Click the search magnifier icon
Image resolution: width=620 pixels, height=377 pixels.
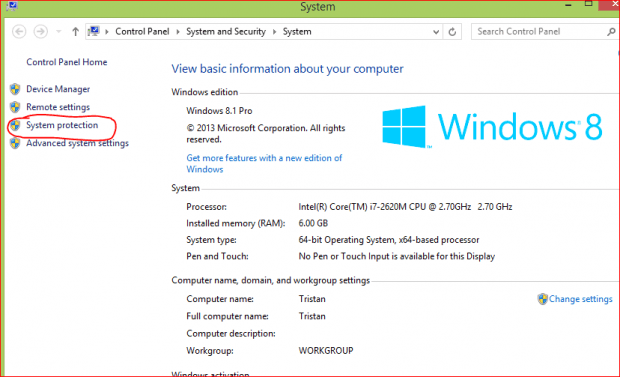pyautogui.click(x=611, y=32)
